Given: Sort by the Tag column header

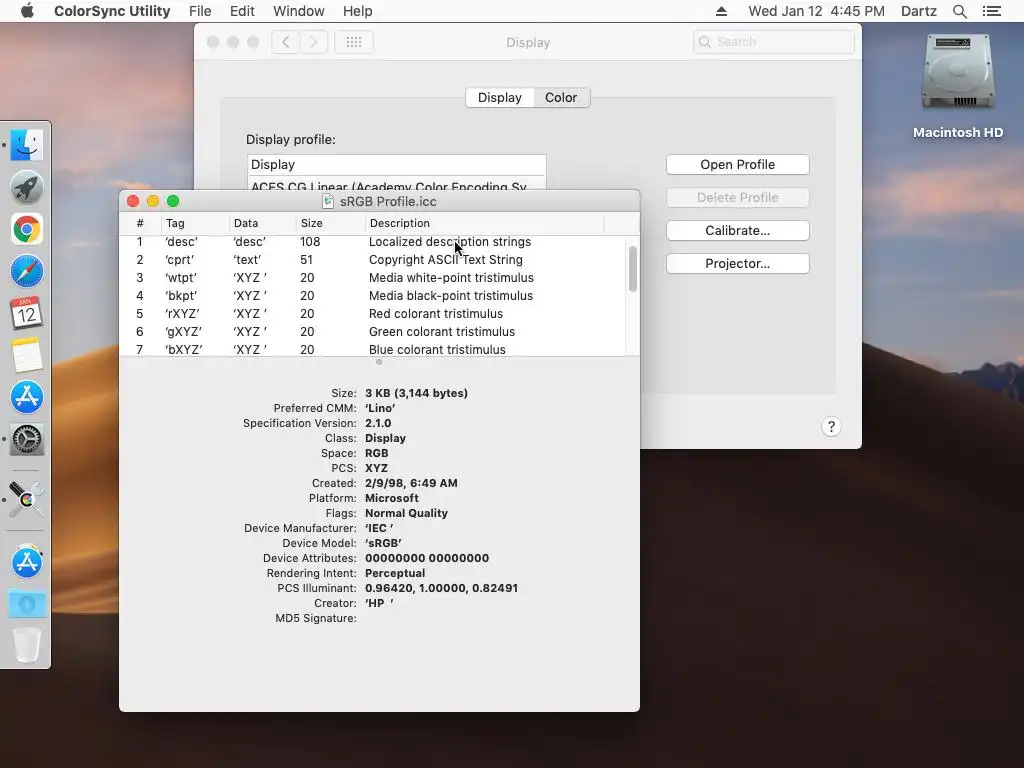Looking at the screenshot, I should pos(195,223).
